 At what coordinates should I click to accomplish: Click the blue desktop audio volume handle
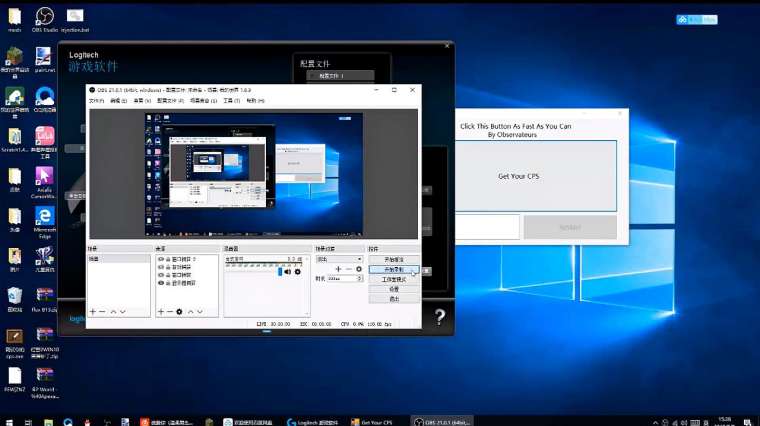coord(280,272)
